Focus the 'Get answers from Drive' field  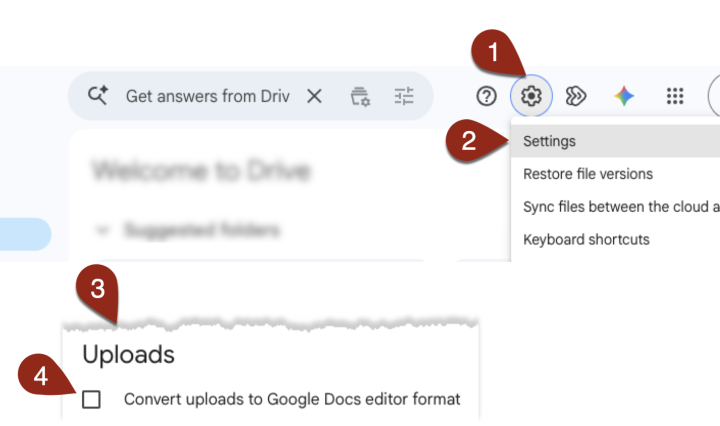pos(208,96)
